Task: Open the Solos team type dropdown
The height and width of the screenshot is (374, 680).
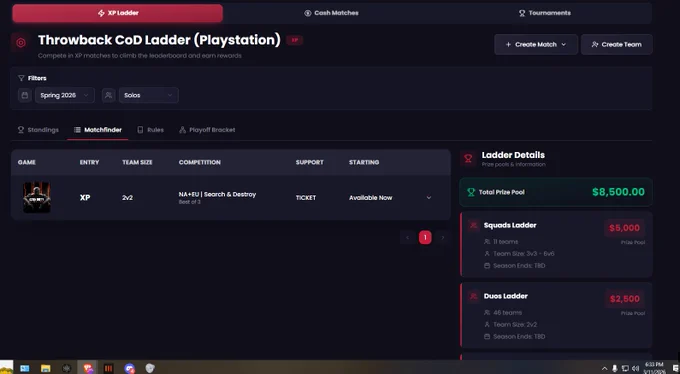Action: click(x=149, y=95)
